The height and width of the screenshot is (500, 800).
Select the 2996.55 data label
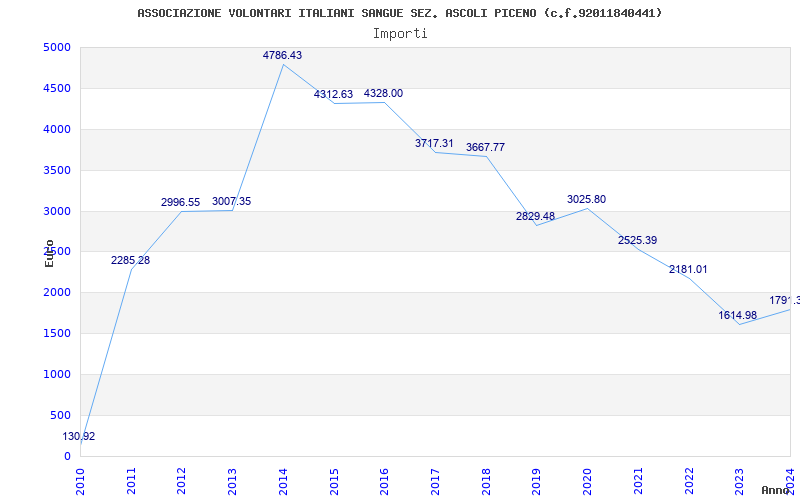[x=181, y=203]
